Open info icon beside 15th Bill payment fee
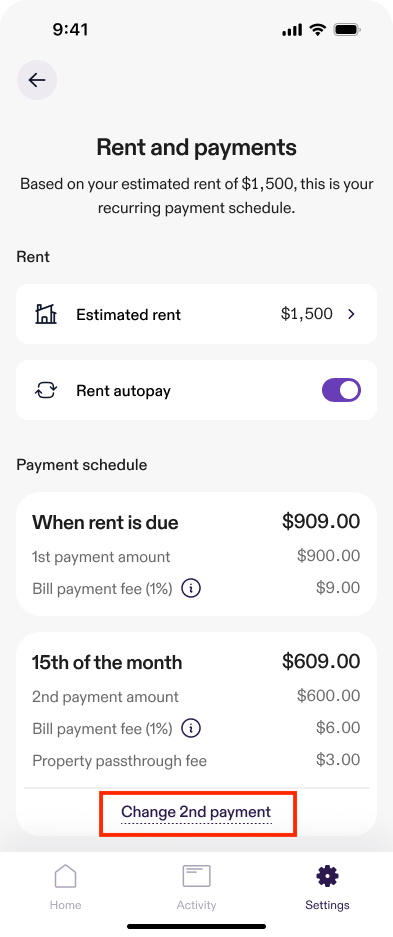 [x=191, y=728]
